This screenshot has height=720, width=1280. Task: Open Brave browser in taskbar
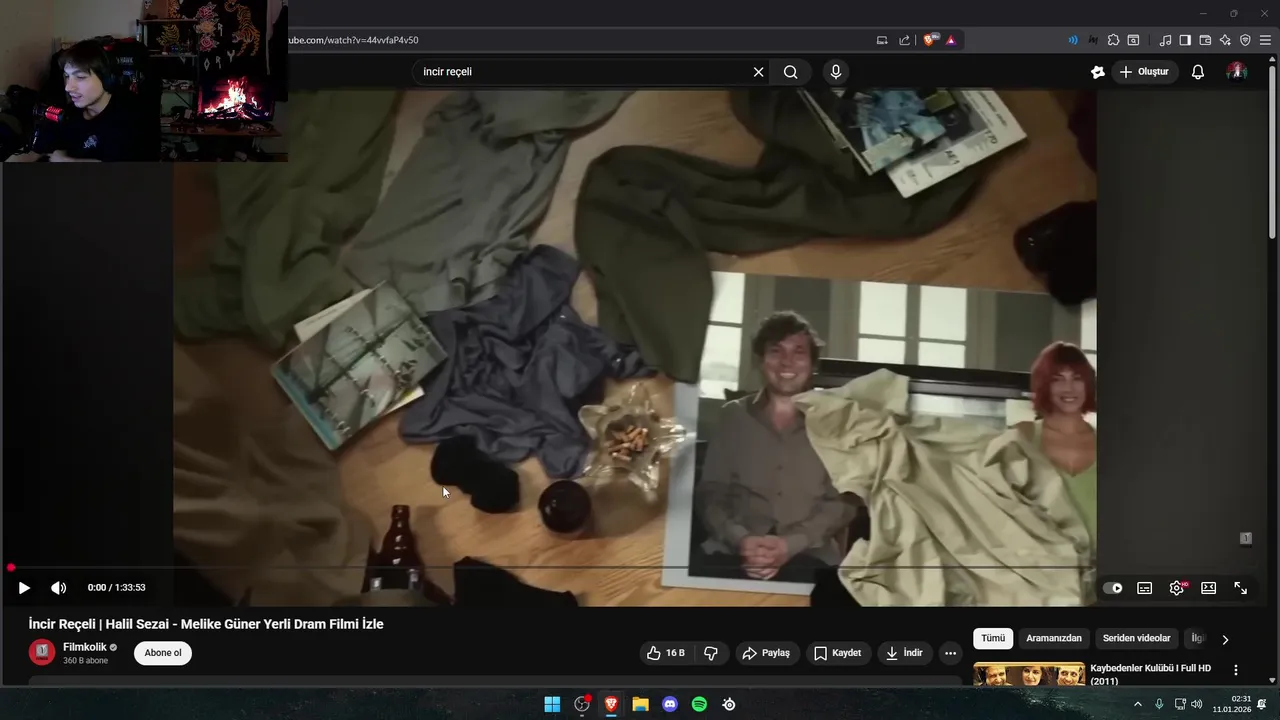(x=611, y=704)
